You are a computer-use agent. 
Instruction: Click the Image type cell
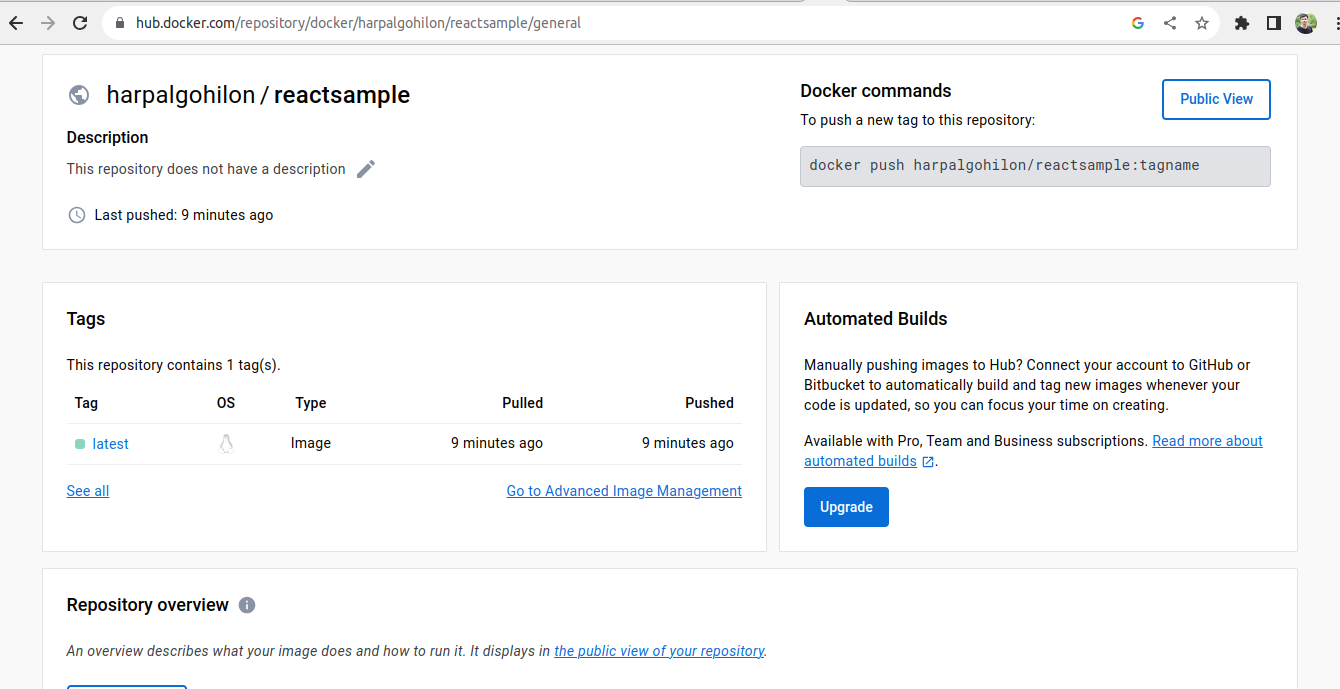311,443
